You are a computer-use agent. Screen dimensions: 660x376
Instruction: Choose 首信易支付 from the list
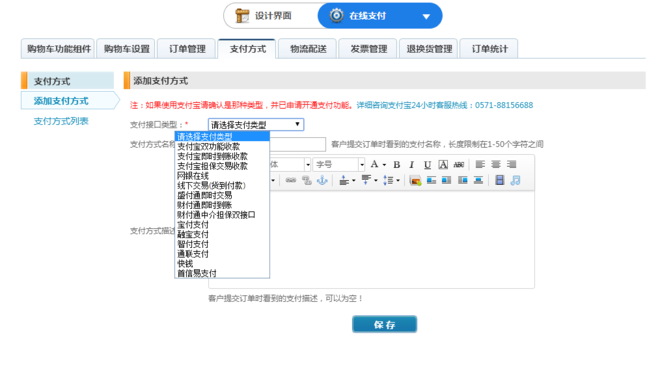point(222,273)
